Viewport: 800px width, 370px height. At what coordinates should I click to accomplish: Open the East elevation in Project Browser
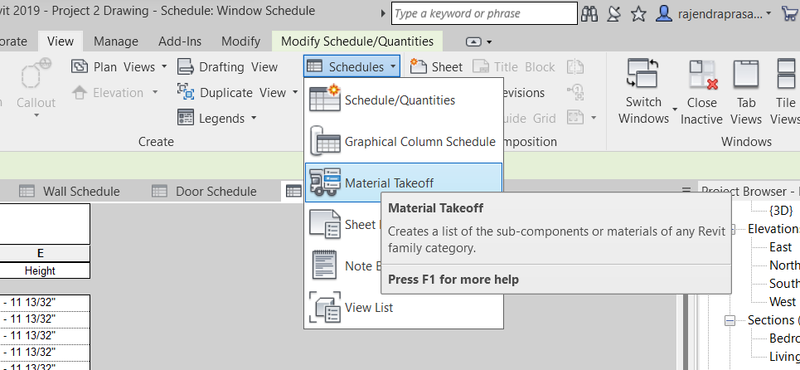pos(780,247)
